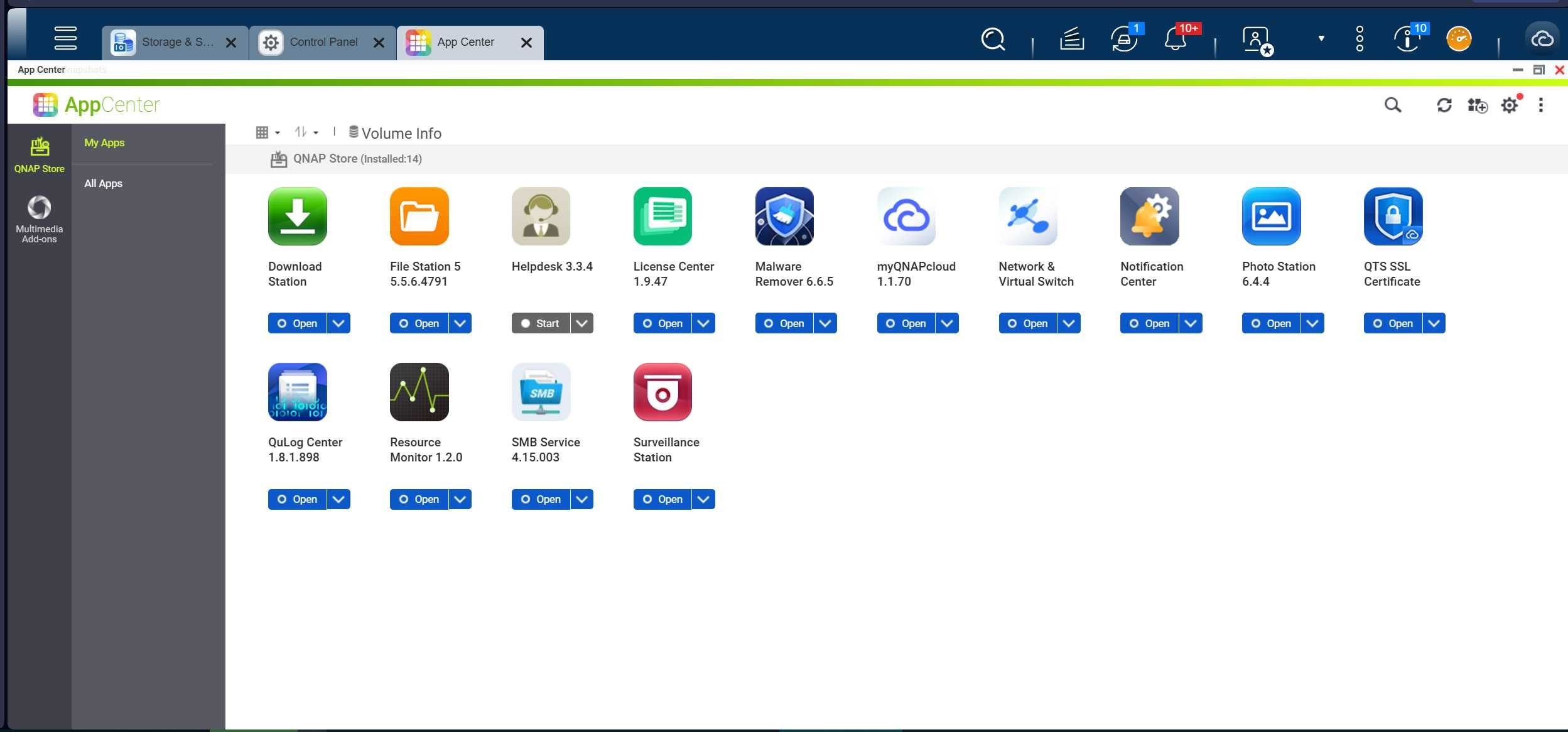Expand the Notification Center action dropdown arrow
Screen dimensions: 1568x732
[x=1191, y=323]
